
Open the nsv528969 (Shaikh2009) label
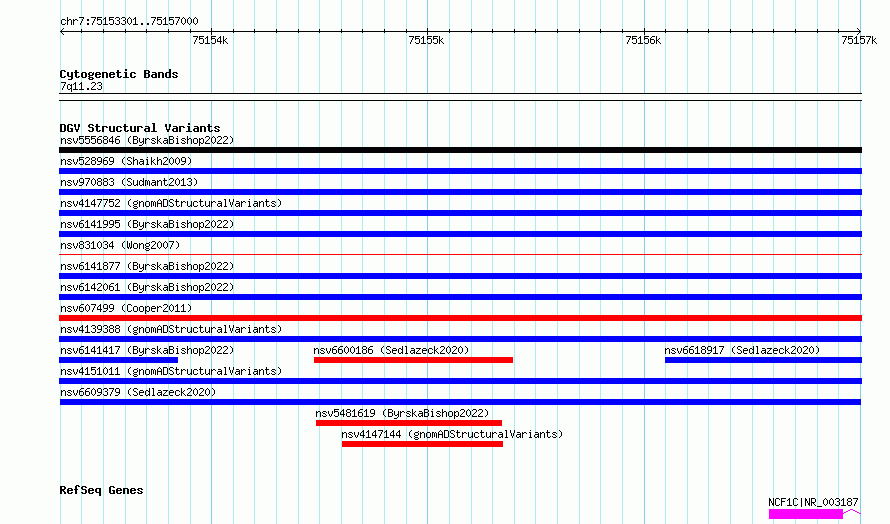[126, 161]
